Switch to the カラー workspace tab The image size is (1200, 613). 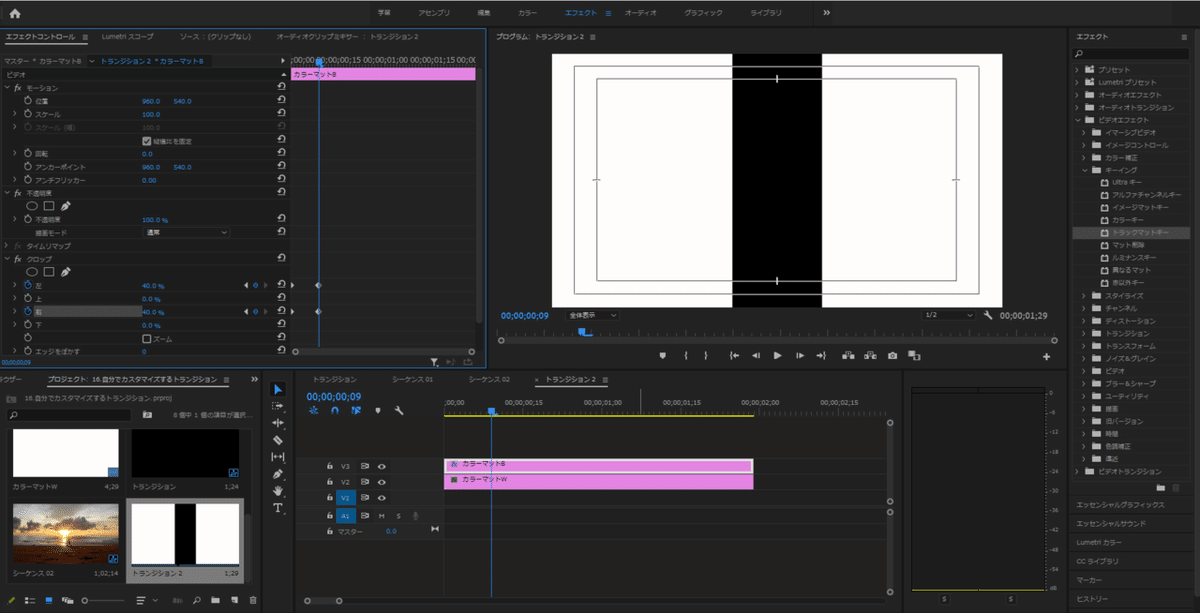[x=527, y=13]
